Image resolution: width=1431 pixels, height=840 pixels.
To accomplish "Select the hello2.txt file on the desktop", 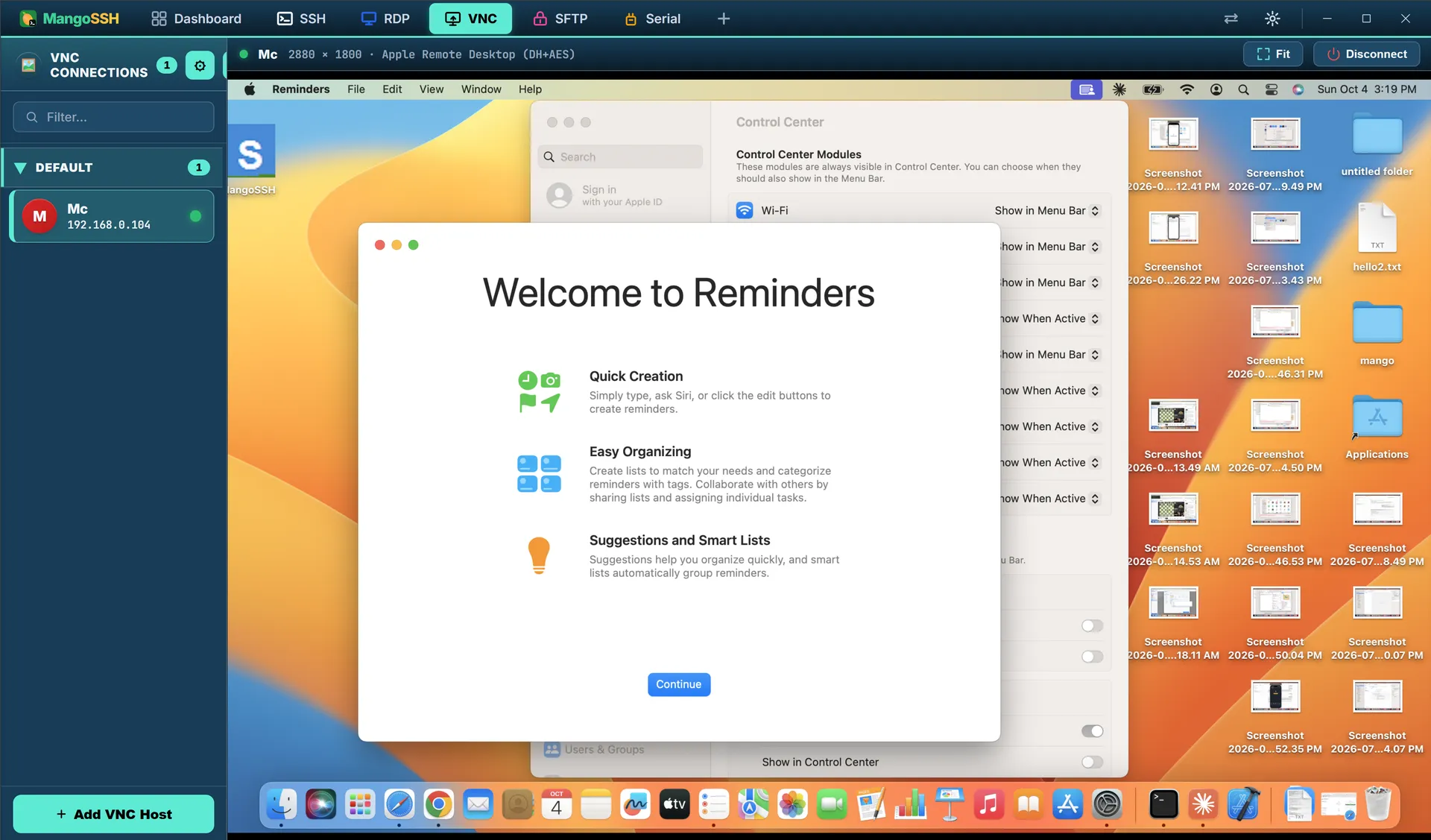I will pos(1377,237).
